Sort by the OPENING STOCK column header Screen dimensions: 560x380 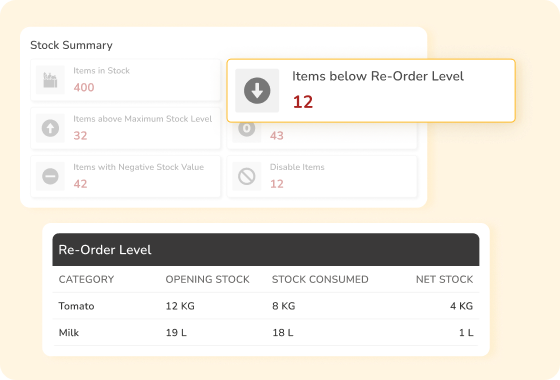coord(208,279)
